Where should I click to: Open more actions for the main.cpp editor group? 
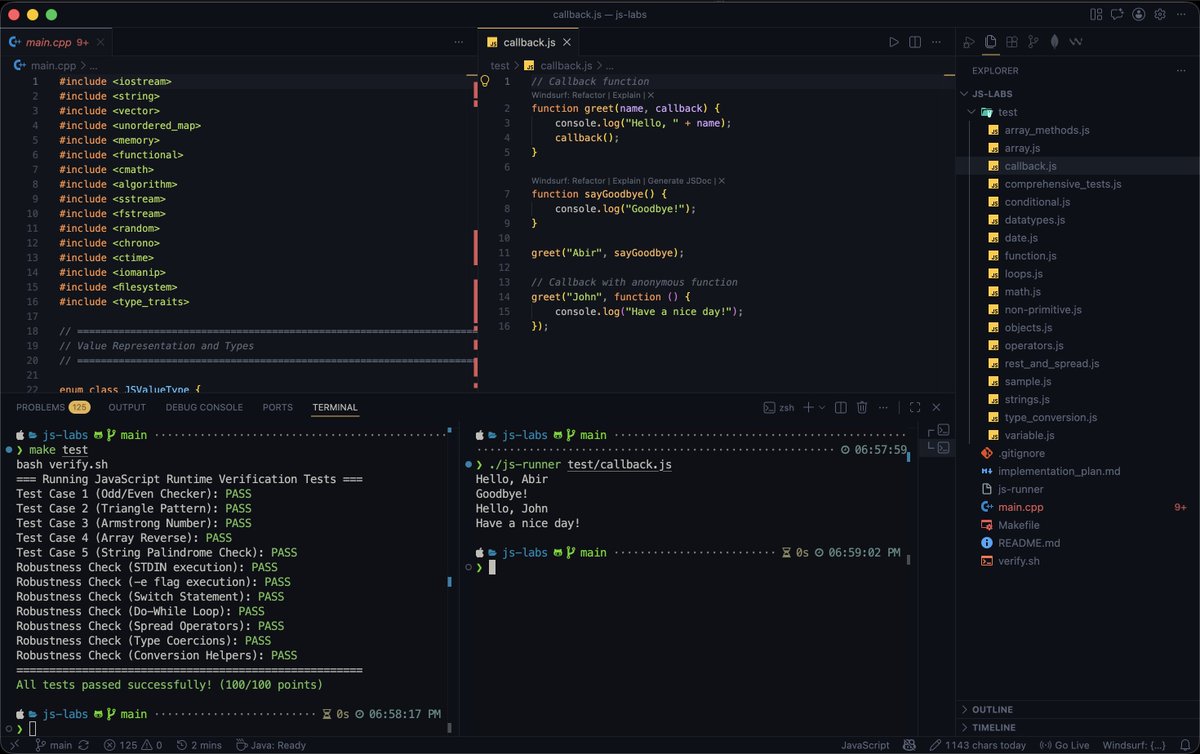459,42
